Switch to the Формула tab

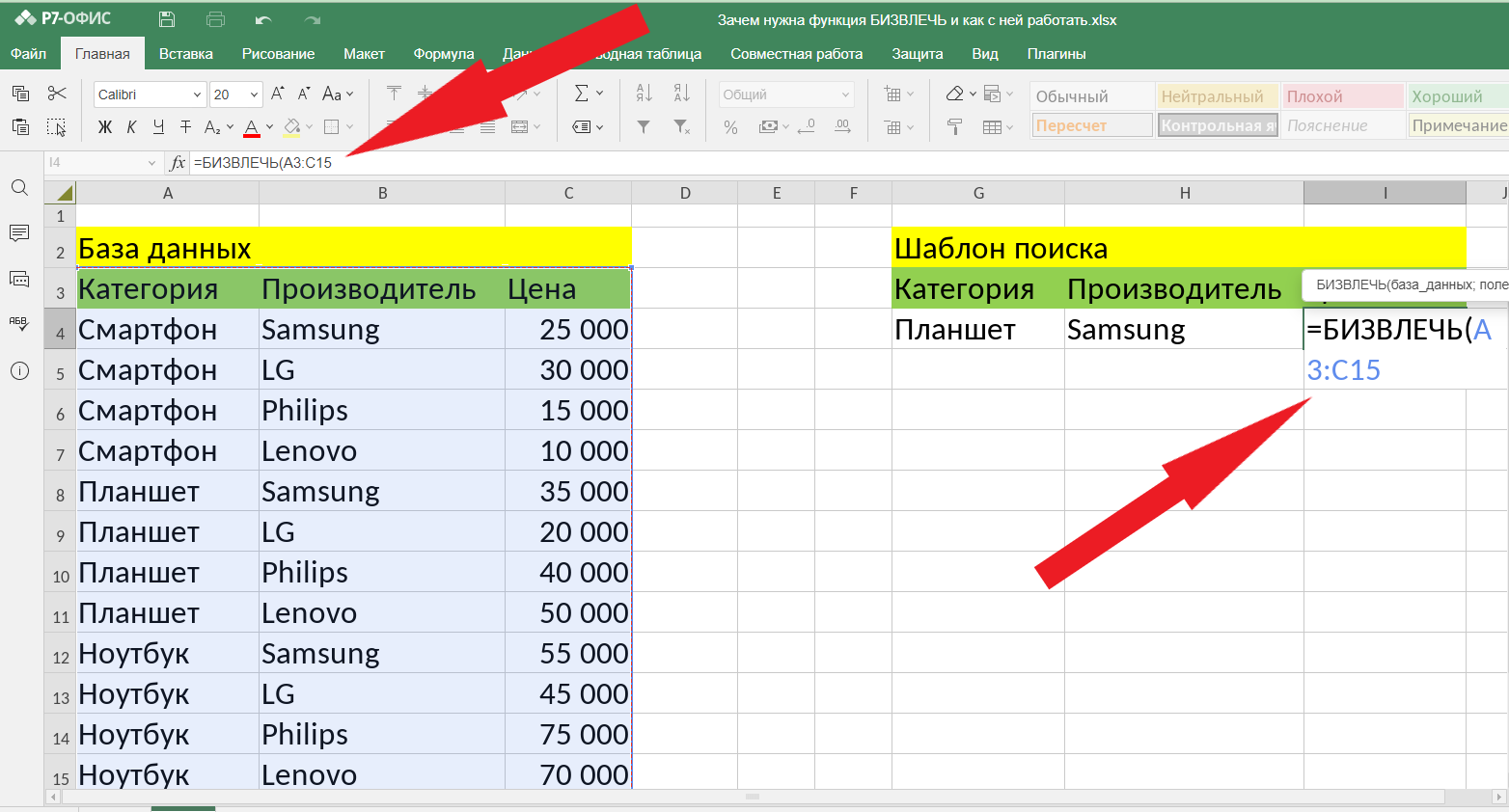444,54
